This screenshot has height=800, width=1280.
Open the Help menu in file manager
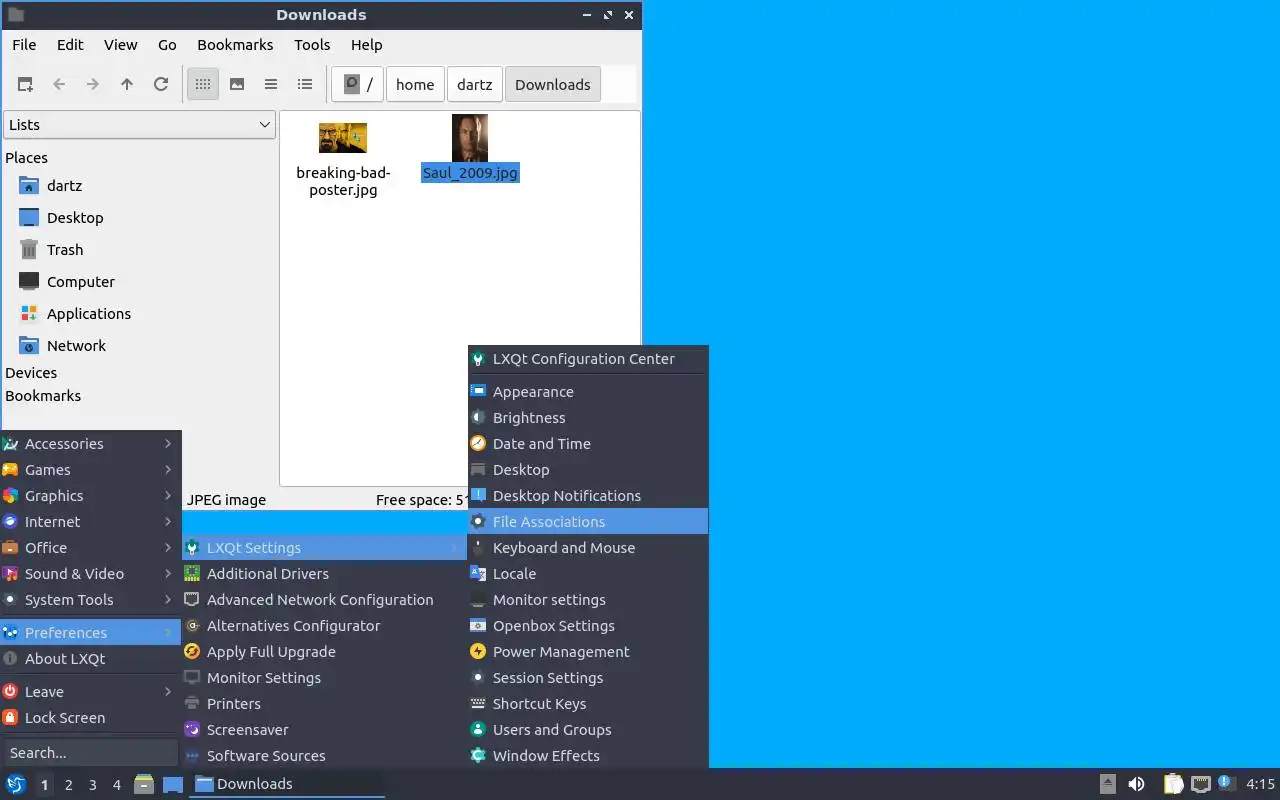[x=367, y=45]
